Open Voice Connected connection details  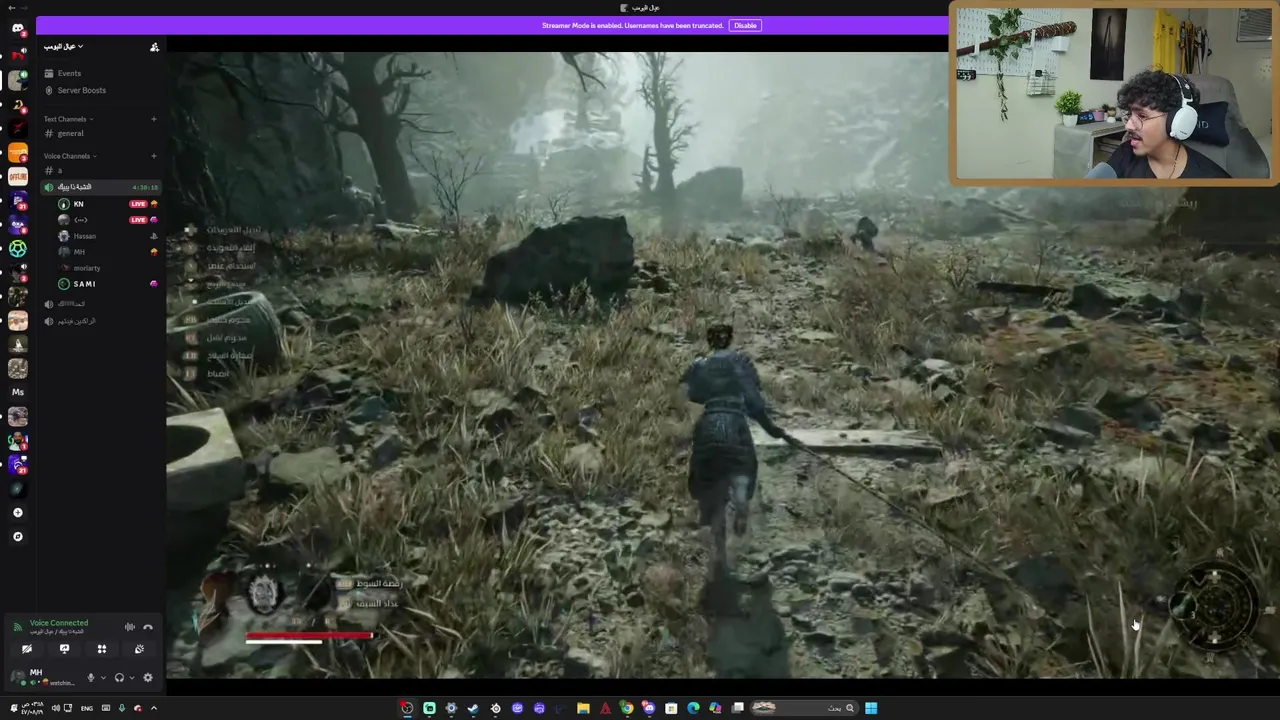[x=59, y=623]
